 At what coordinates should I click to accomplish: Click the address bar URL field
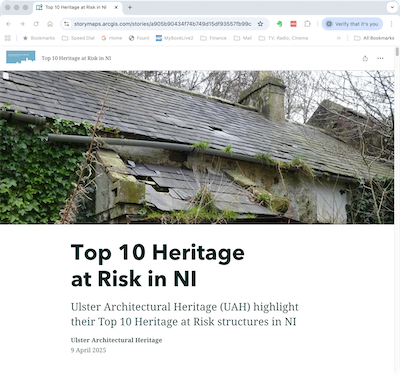point(162,24)
